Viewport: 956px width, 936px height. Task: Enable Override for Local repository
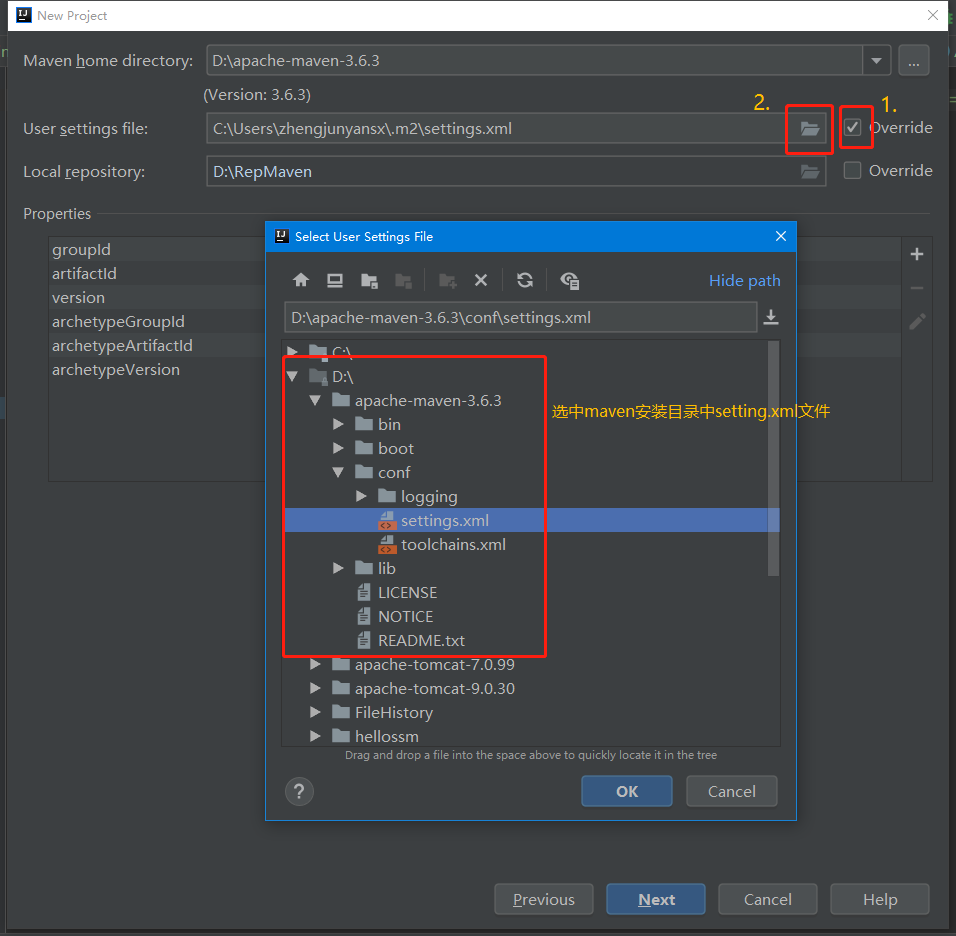852,170
